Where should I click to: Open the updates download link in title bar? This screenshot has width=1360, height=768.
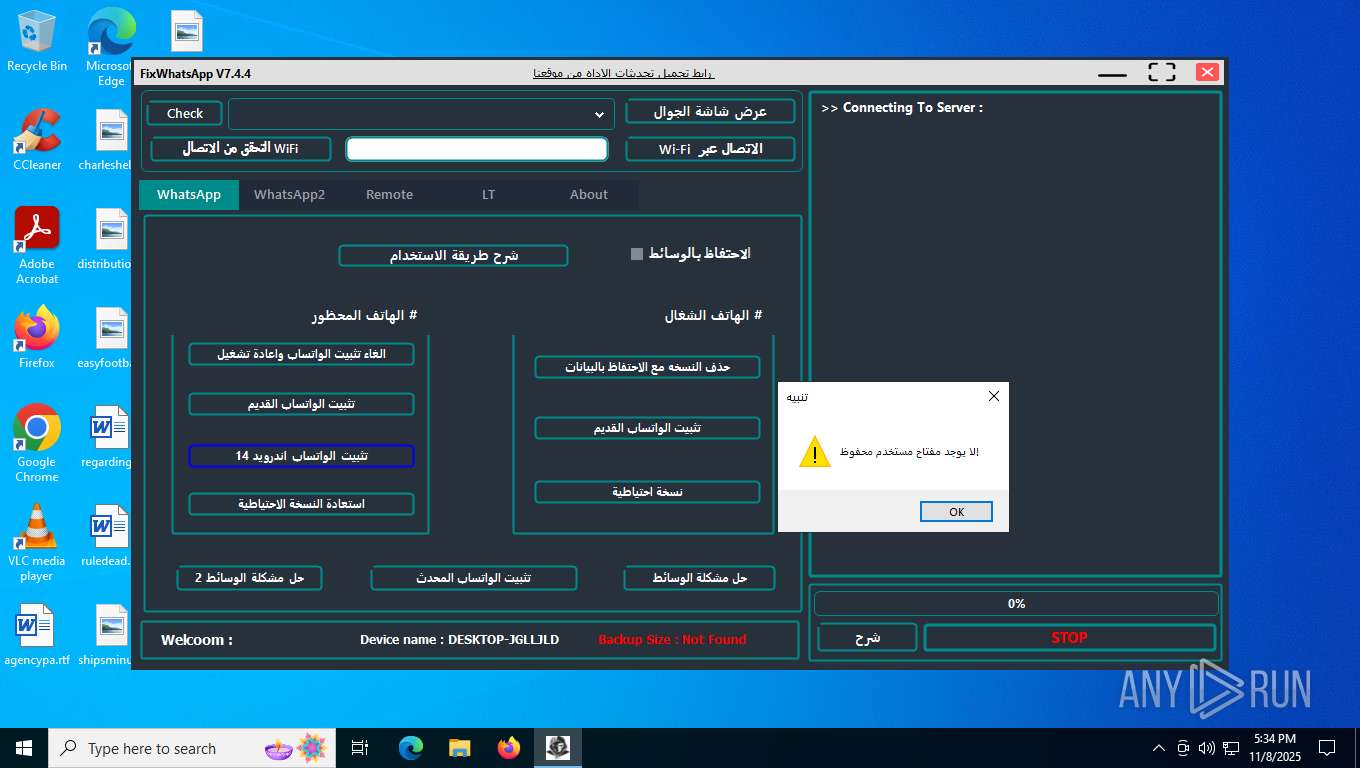tap(624, 73)
